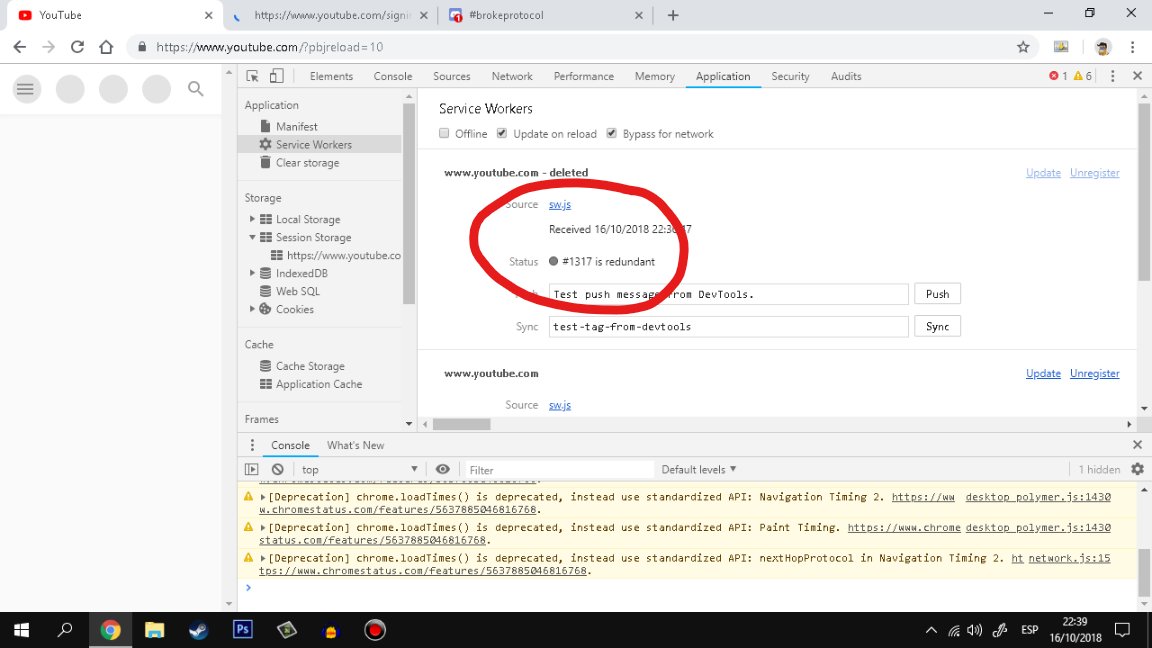Select Application Cache item
Screen dimensions: 1152x648
pos(320,384)
